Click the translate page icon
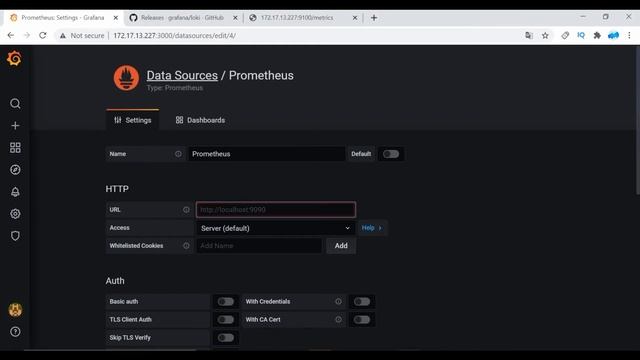Image resolution: width=640 pixels, height=360 pixels. click(x=529, y=36)
